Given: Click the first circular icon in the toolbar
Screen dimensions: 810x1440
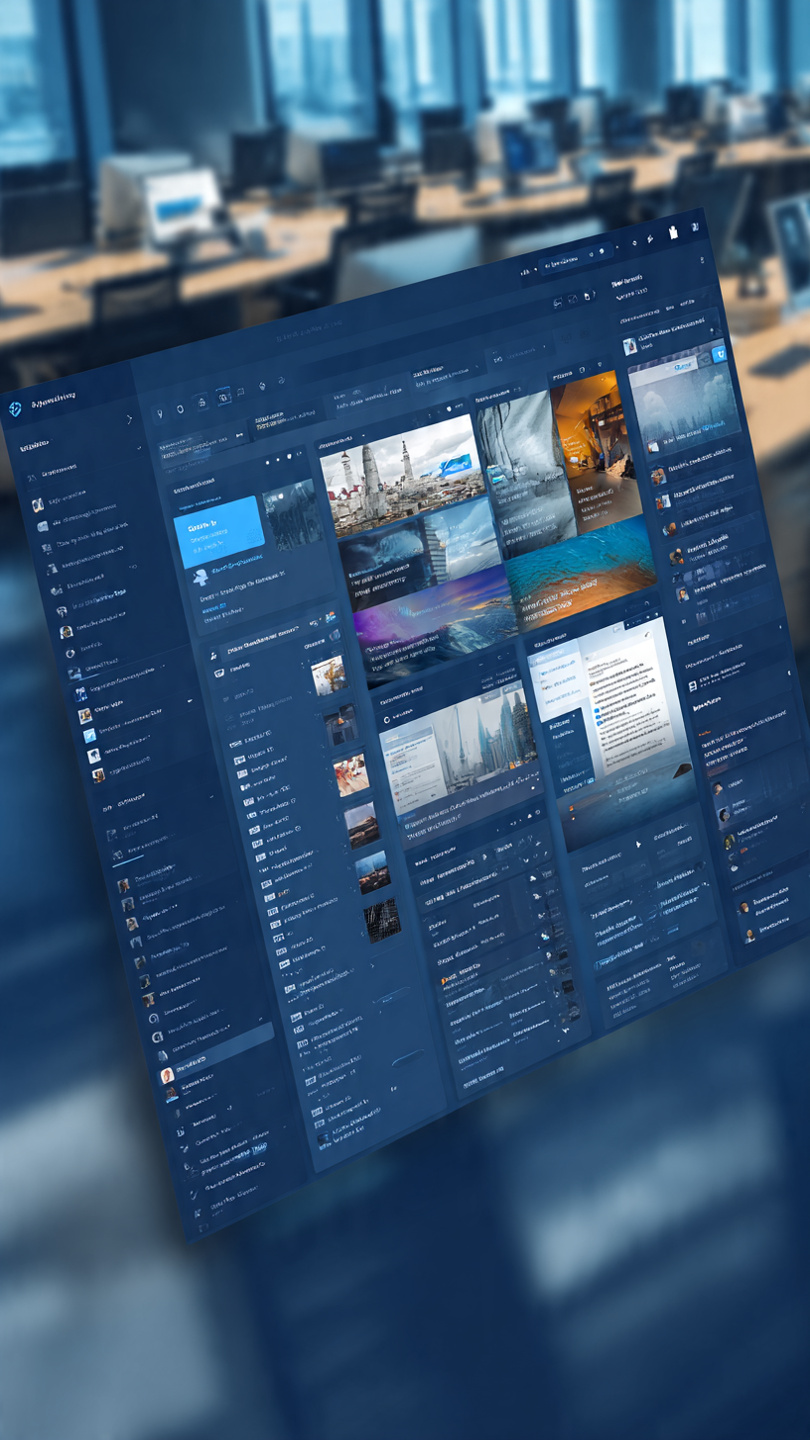Looking at the screenshot, I should pyautogui.click(x=180, y=408).
